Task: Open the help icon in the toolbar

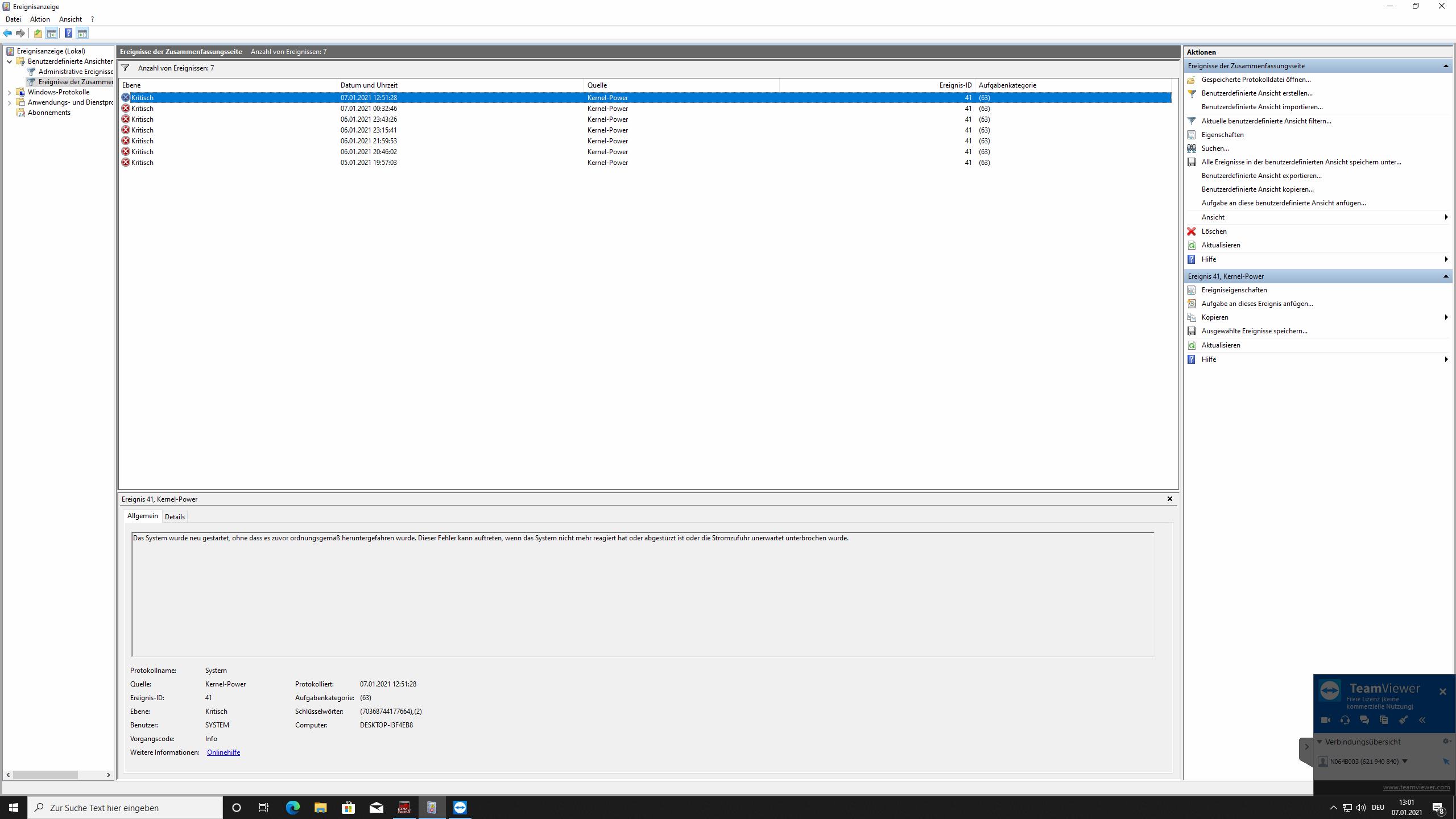Action: 68,33
